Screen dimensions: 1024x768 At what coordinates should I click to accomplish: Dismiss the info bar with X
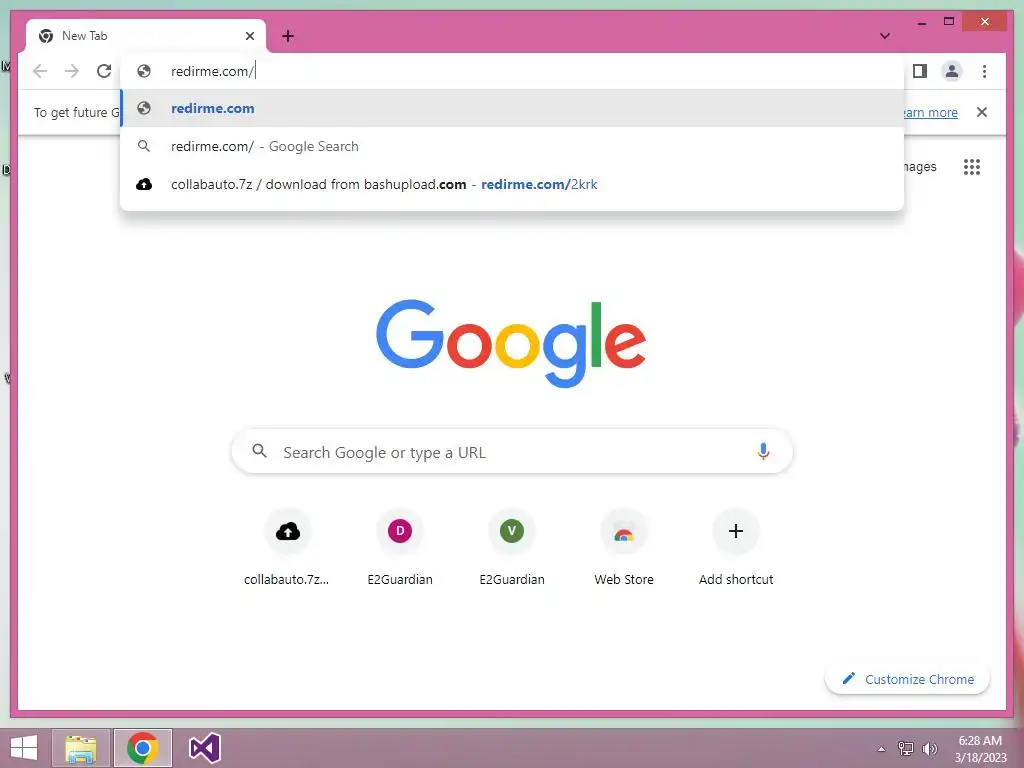click(982, 112)
